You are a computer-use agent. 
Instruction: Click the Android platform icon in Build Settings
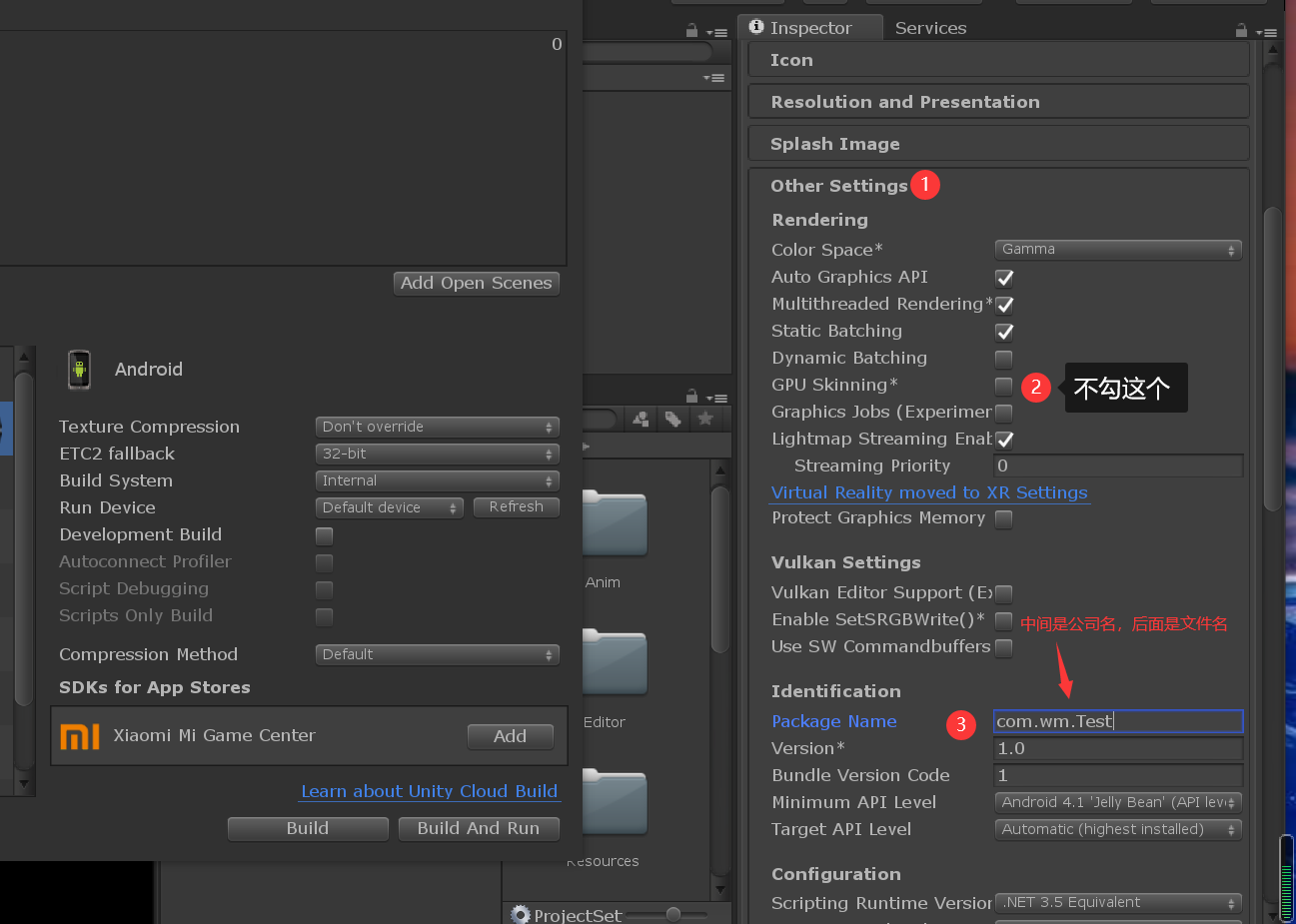click(79, 369)
